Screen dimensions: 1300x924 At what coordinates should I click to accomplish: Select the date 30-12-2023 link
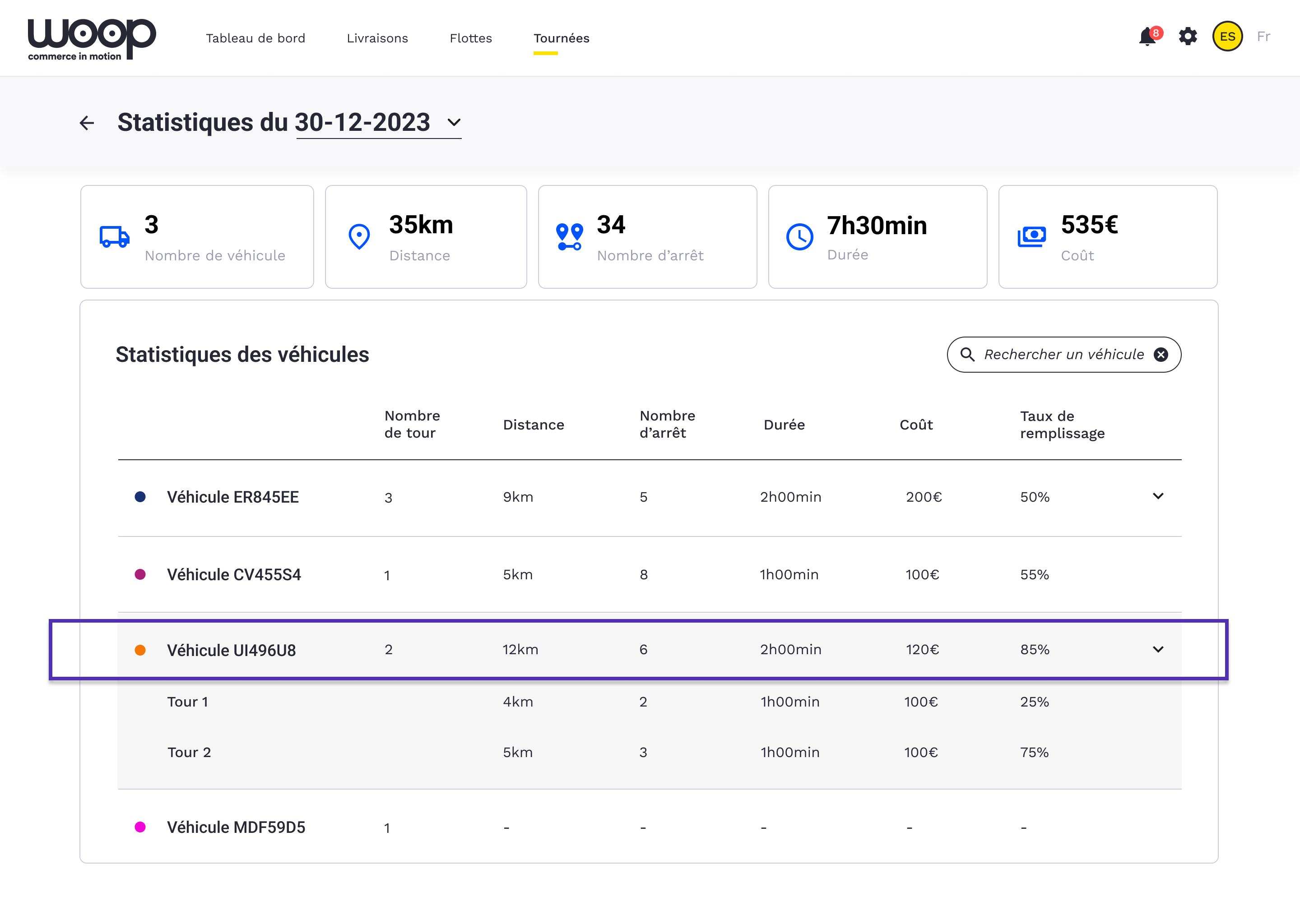coord(362,122)
